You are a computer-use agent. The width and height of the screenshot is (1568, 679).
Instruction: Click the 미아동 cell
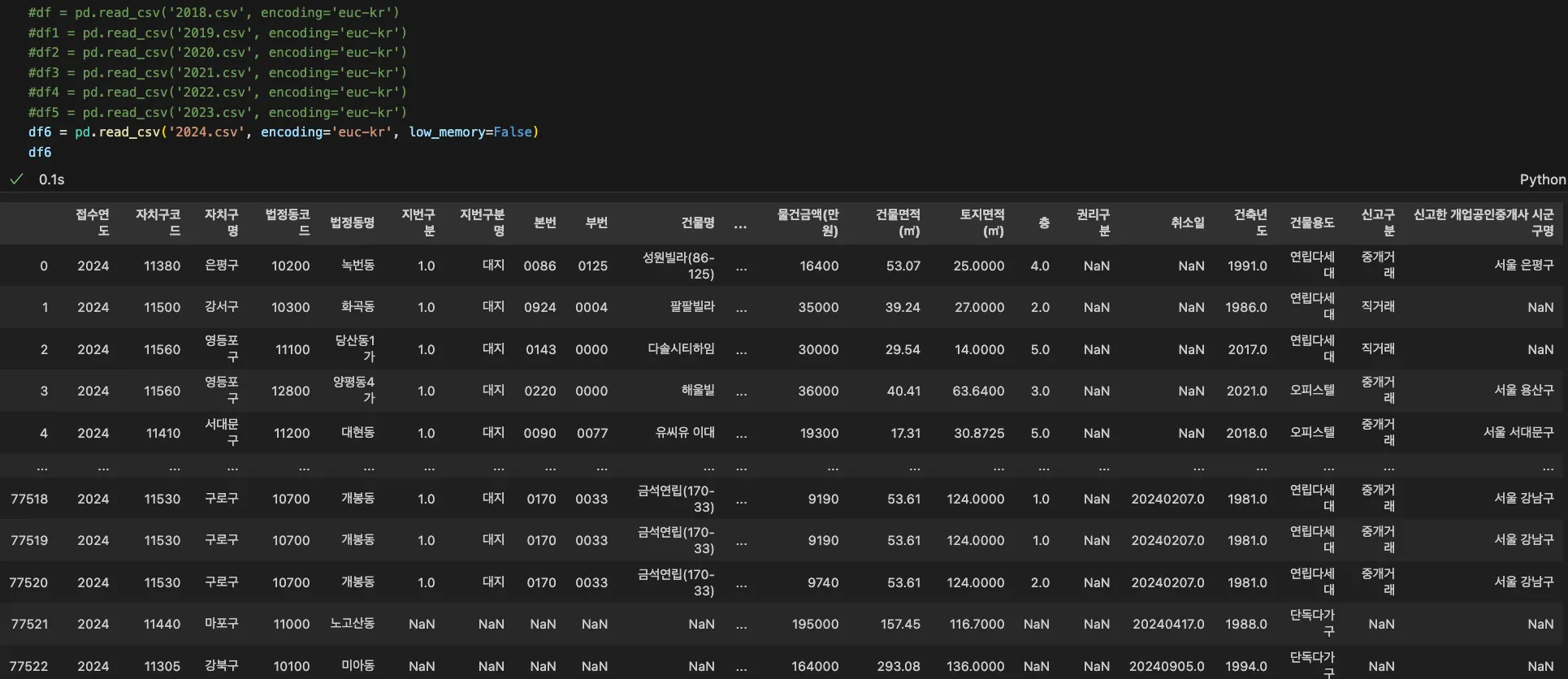tap(357, 665)
